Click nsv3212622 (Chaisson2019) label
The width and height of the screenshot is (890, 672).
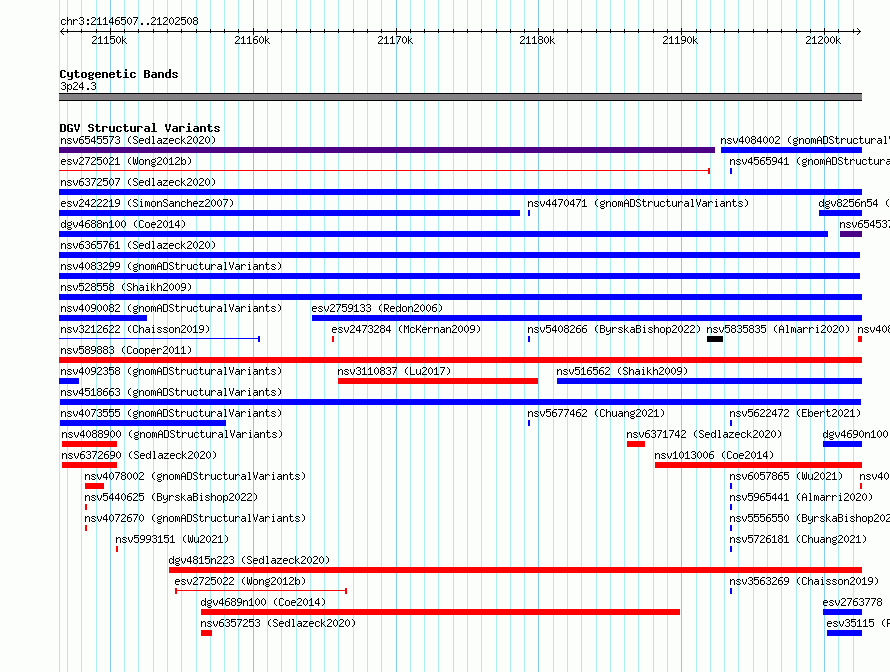tap(135, 329)
